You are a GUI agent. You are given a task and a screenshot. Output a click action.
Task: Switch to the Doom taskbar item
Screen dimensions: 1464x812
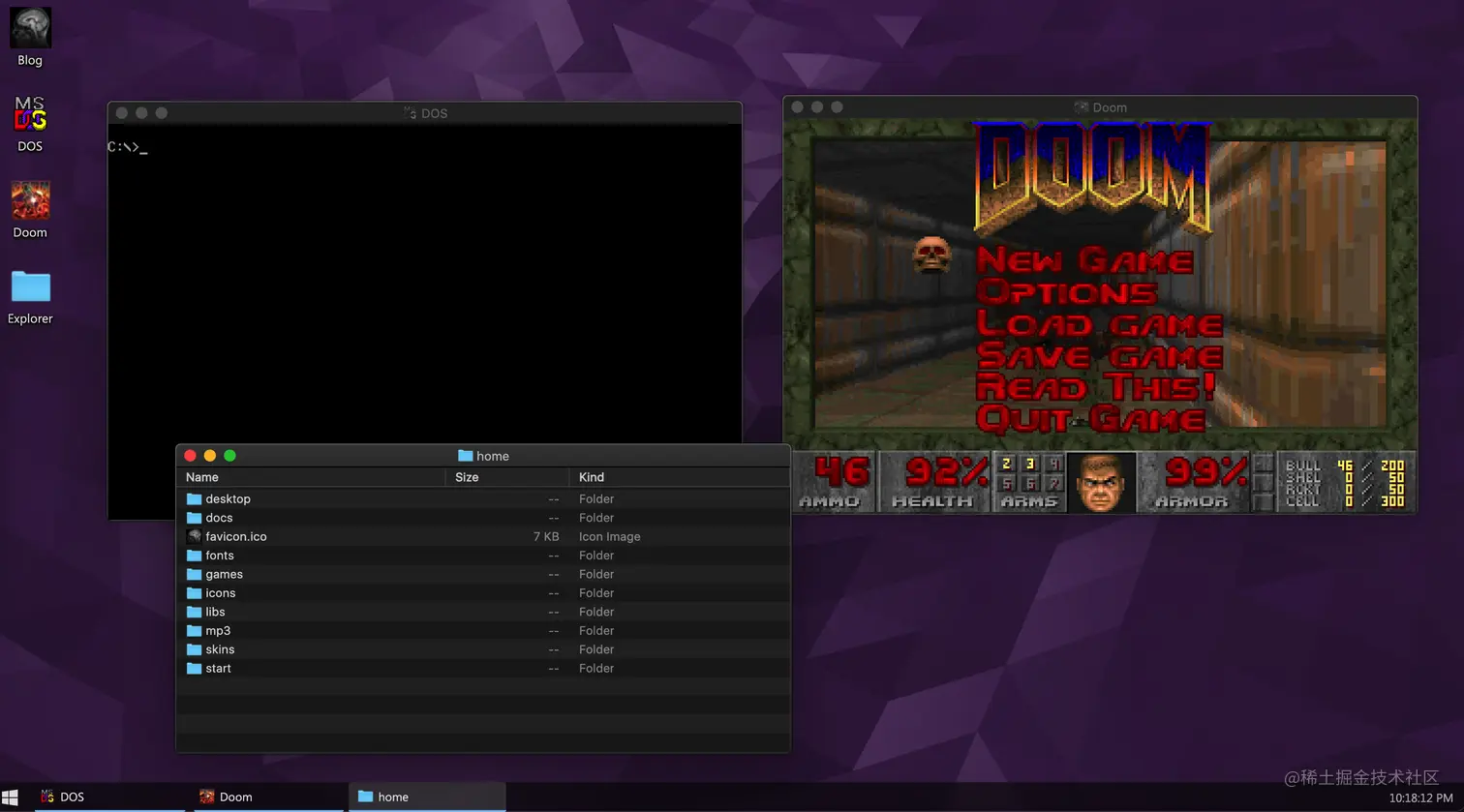coord(269,797)
